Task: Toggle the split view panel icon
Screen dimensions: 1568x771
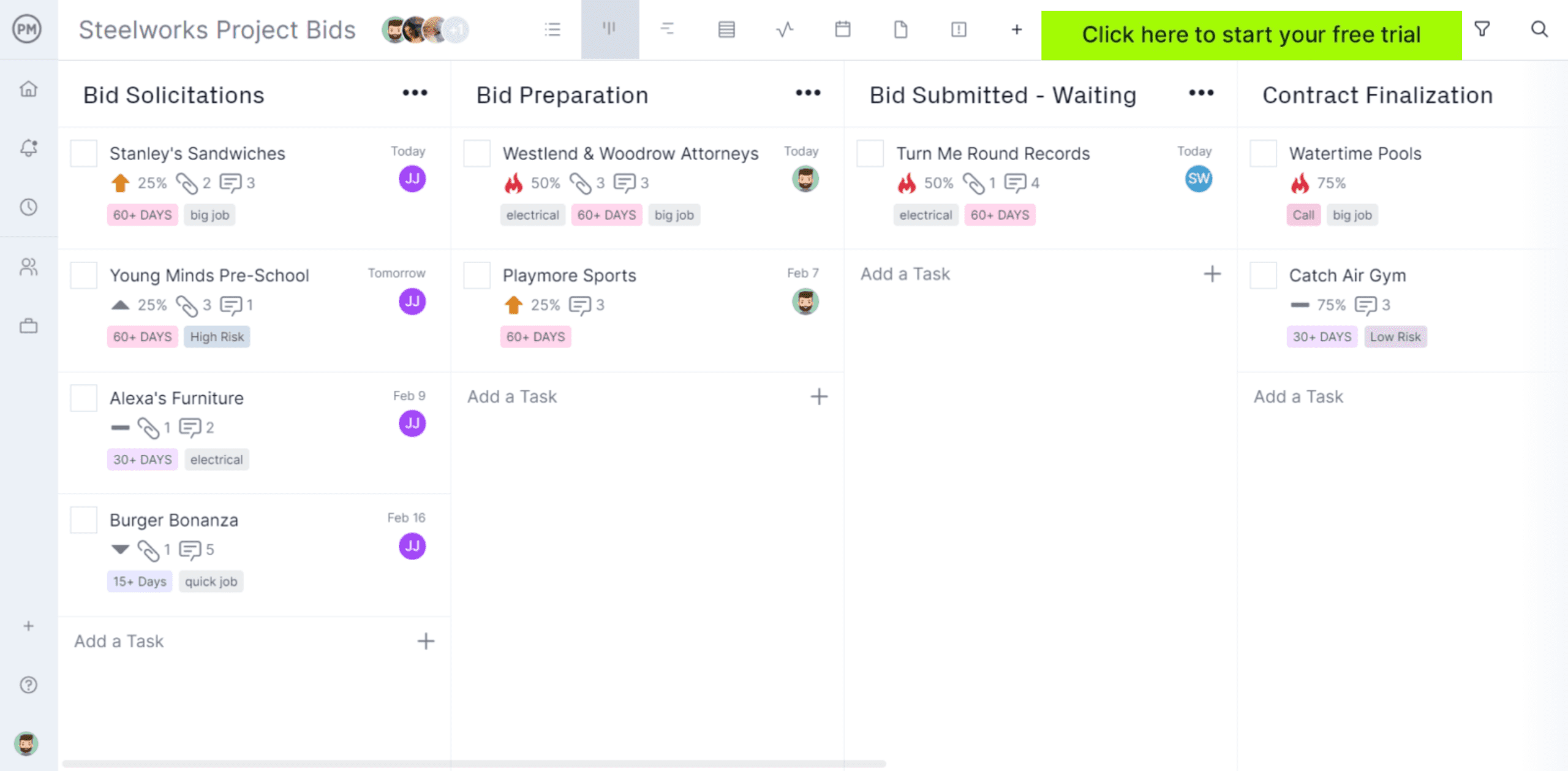Action: (x=958, y=30)
